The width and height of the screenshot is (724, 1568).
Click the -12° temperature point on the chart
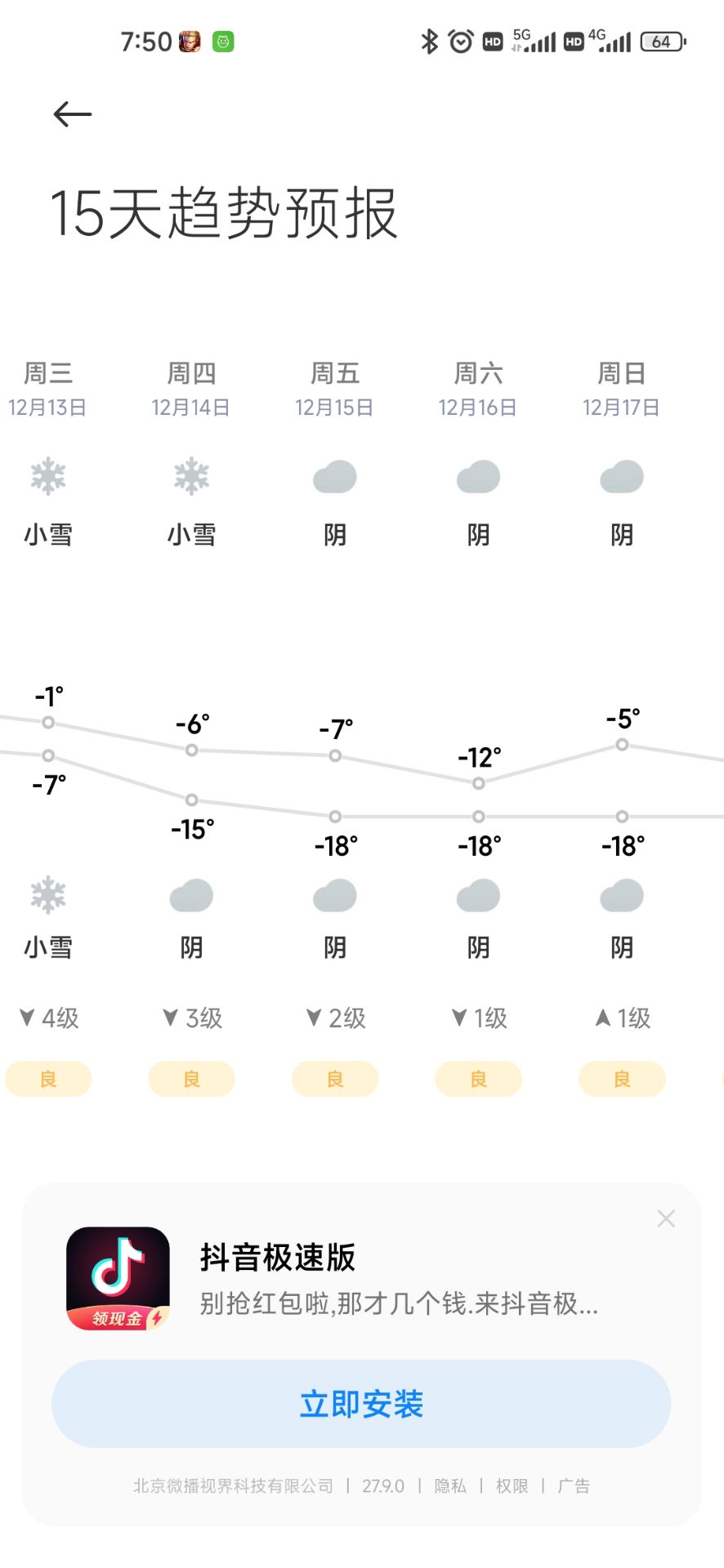tap(478, 782)
